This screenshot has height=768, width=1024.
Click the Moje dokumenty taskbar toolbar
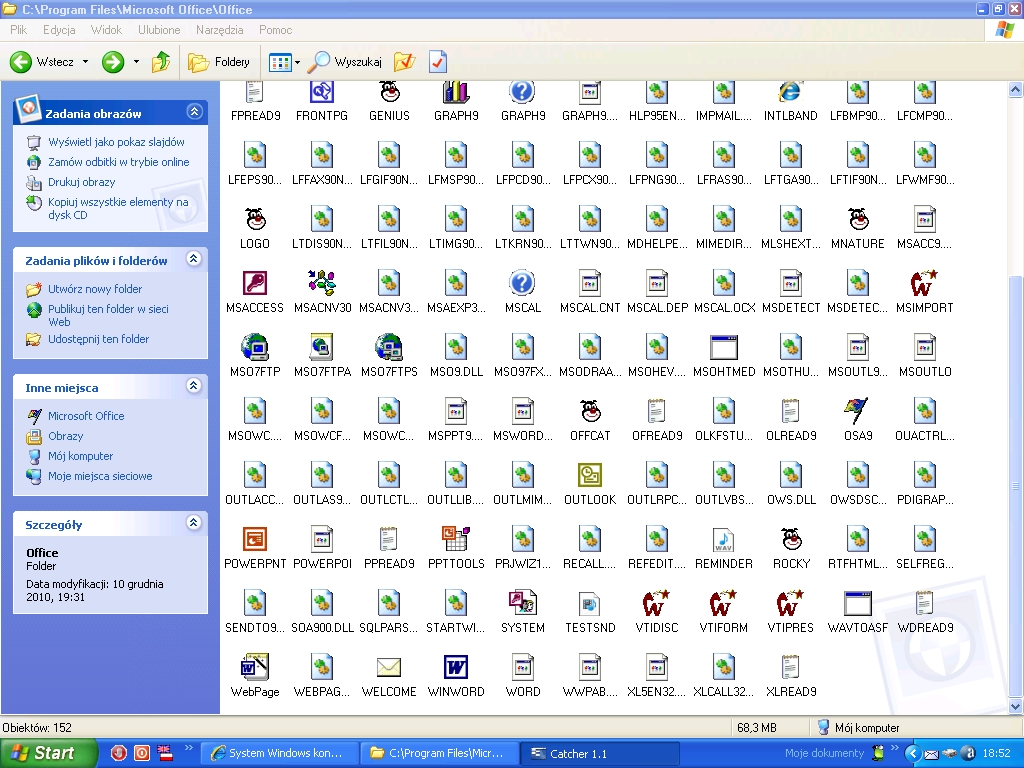[x=824, y=753]
